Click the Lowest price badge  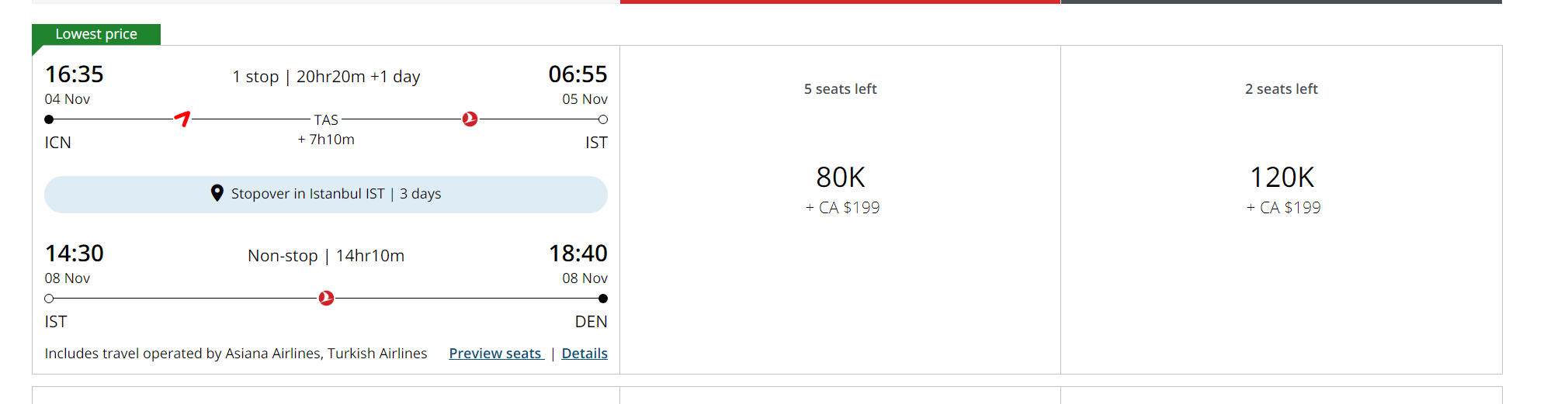tap(96, 34)
